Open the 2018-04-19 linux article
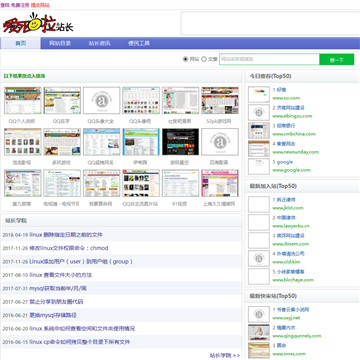Screen dimensions: 360x360 pyautogui.click(x=66, y=235)
